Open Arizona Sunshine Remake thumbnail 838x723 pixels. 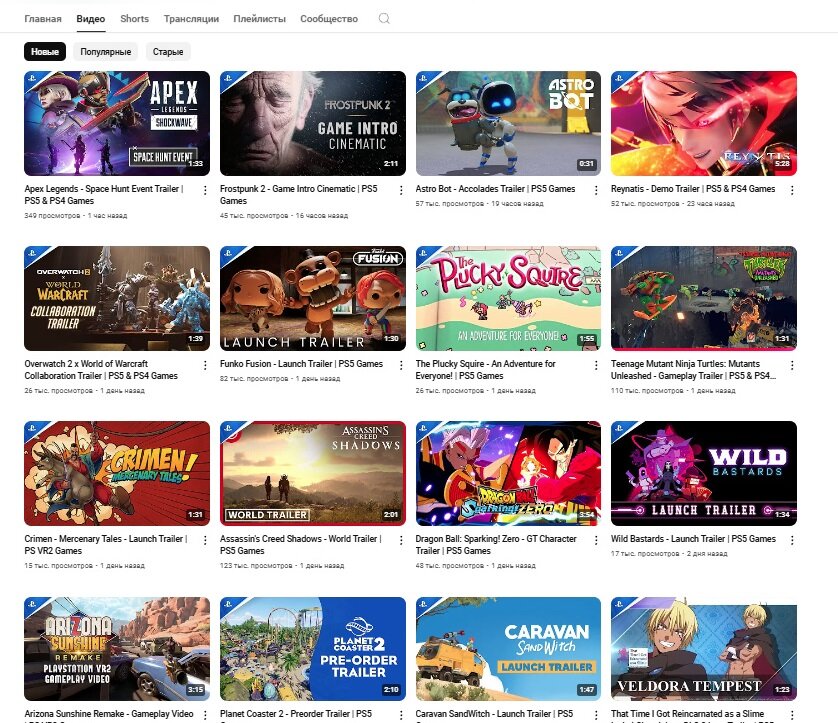tap(117, 649)
